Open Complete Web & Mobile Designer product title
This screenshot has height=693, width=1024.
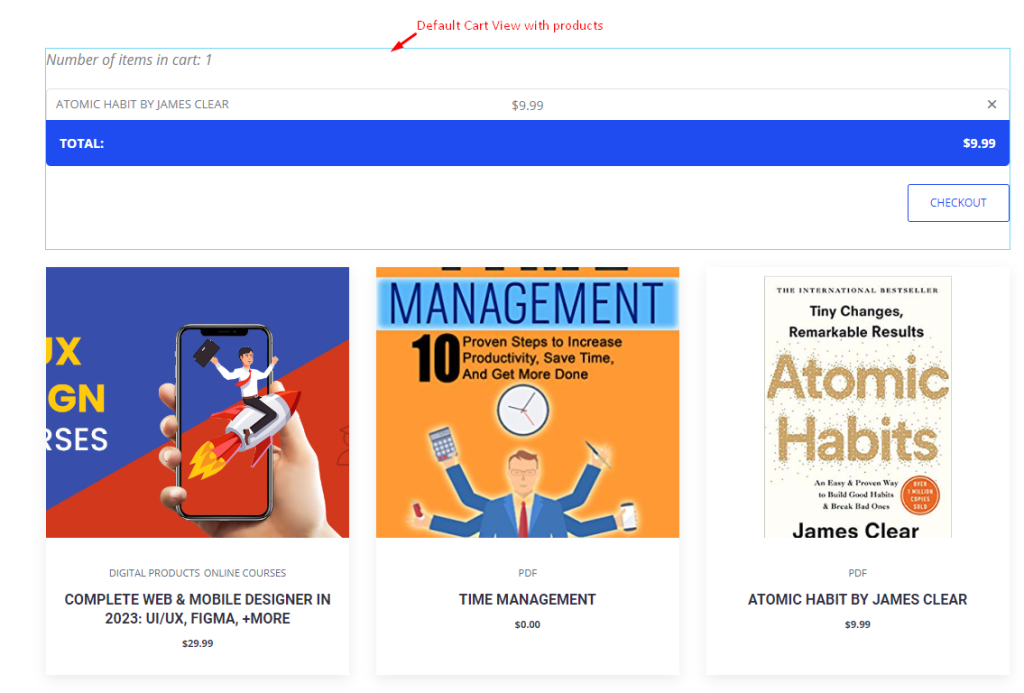coord(197,609)
